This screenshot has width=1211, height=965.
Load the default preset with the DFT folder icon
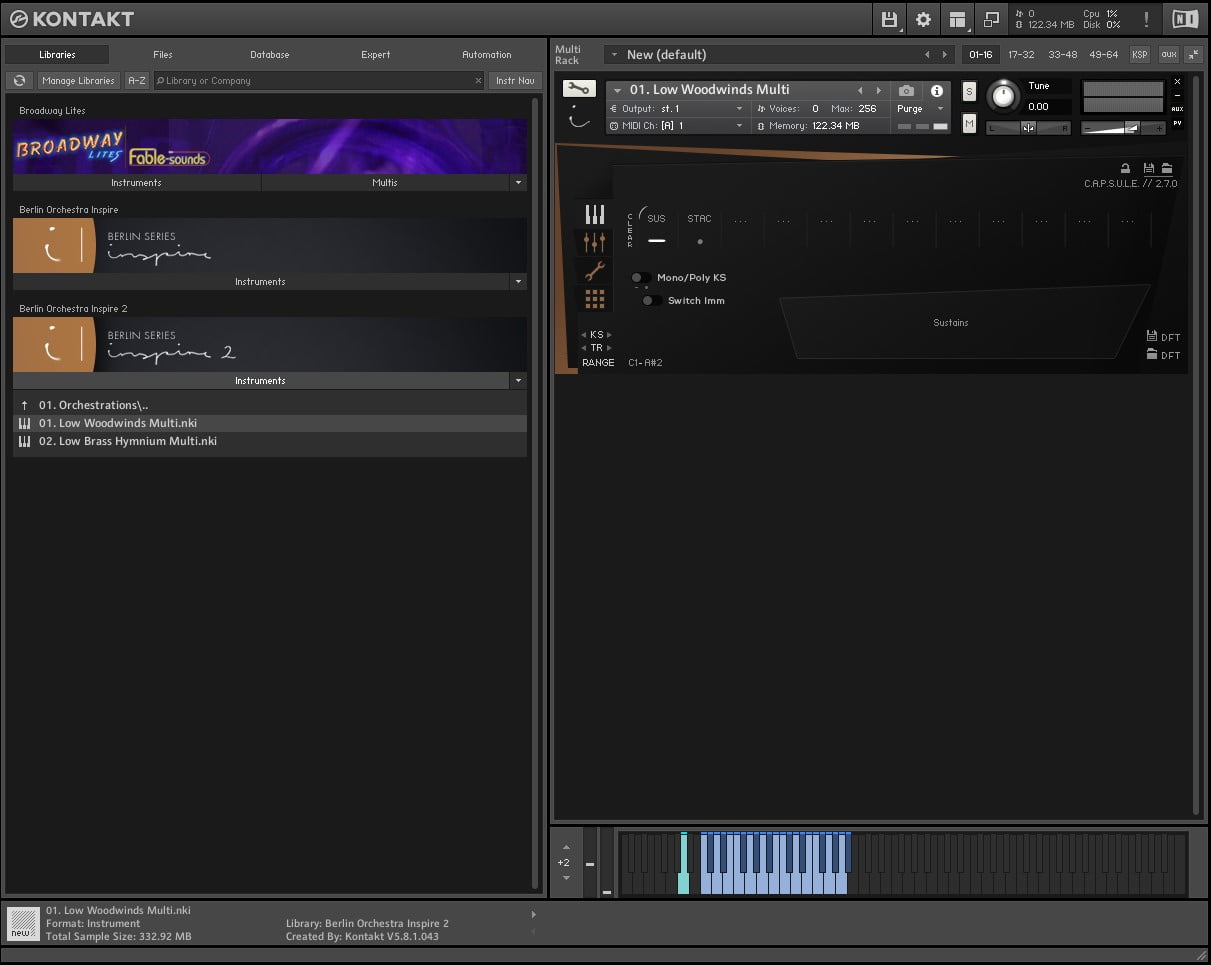(1152, 355)
